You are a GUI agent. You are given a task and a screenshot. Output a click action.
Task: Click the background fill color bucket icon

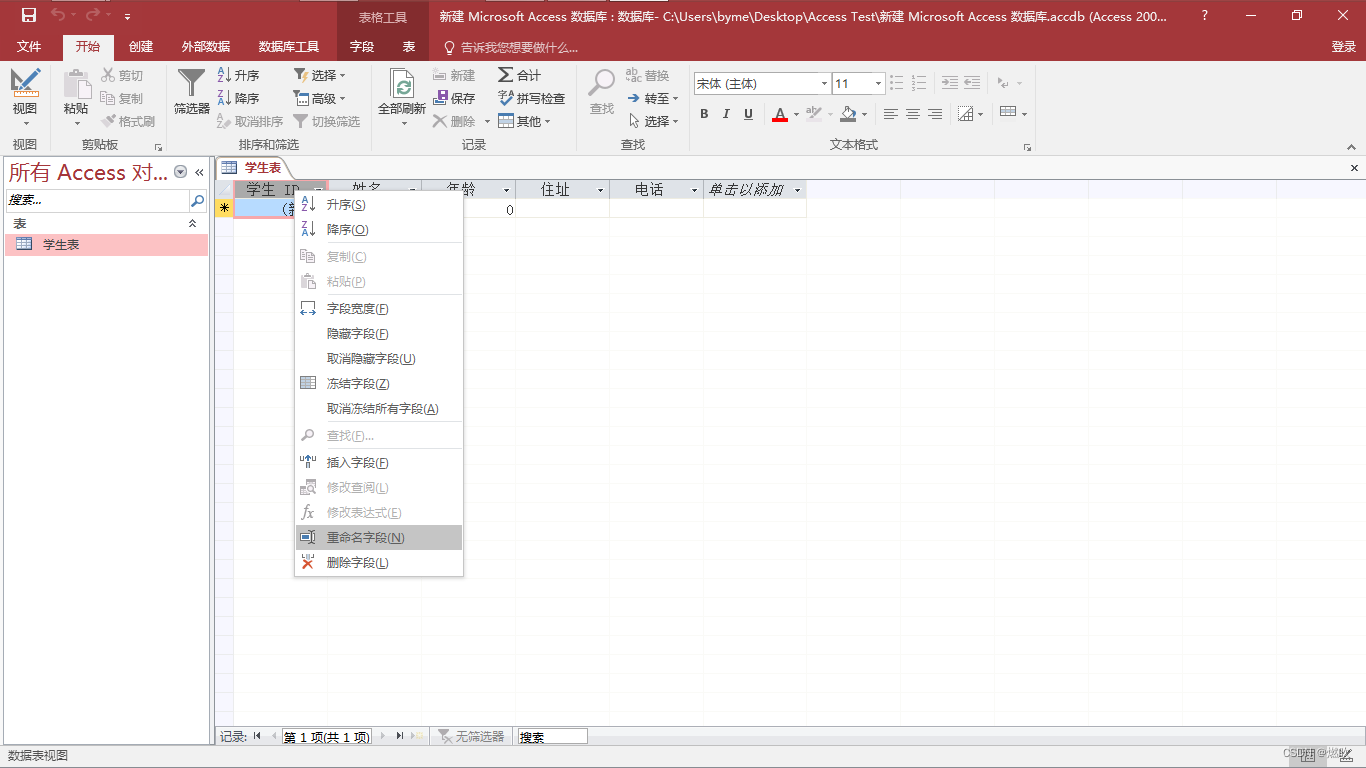pos(848,114)
